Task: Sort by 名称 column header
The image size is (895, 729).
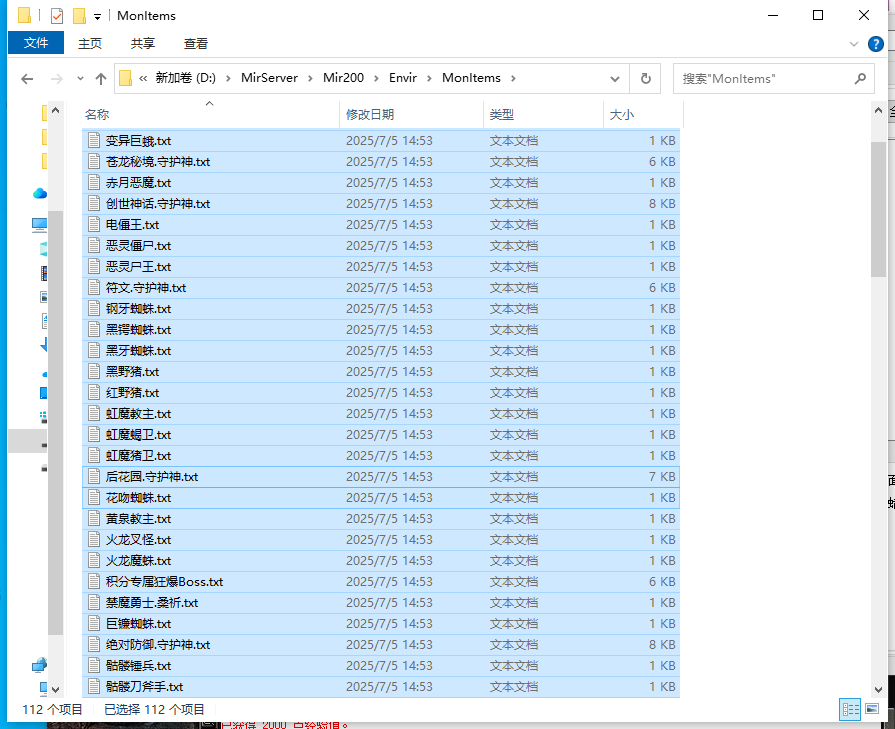Action: tap(211, 114)
